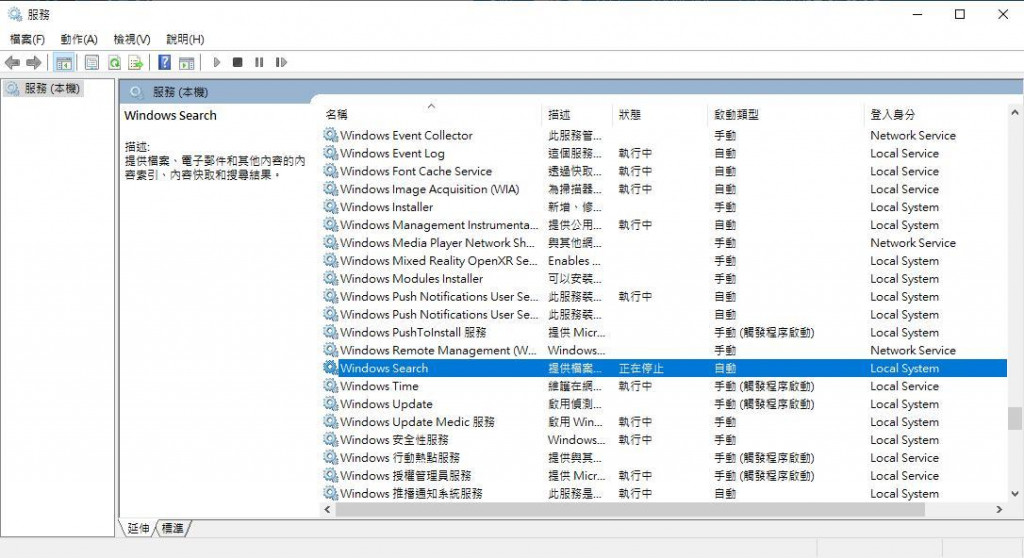1024x558 pixels.
Task: Click the Windows Font Cache Service gear icon
Action: point(330,171)
